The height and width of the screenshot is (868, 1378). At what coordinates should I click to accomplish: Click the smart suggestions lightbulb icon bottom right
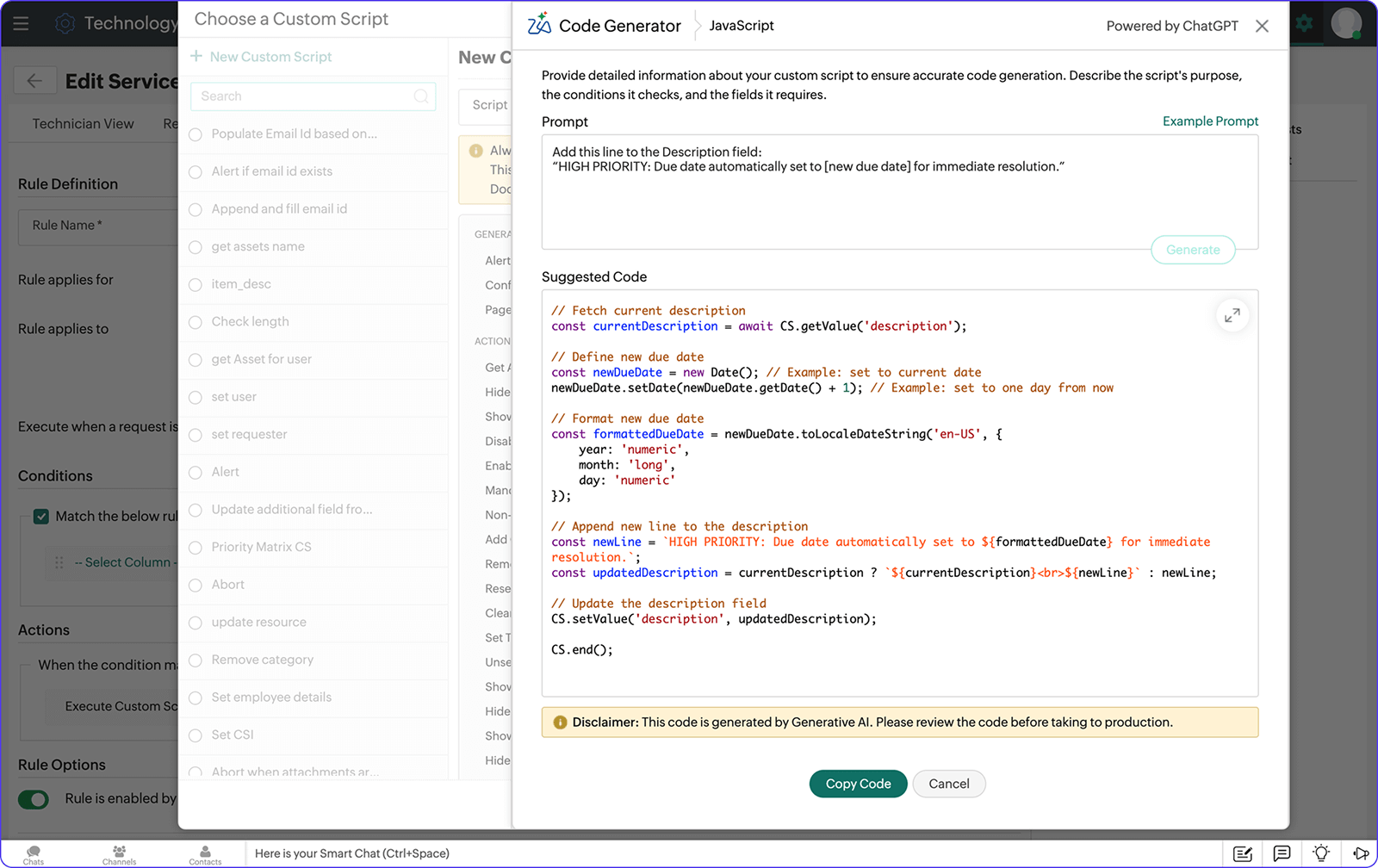tap(1320, 853)
